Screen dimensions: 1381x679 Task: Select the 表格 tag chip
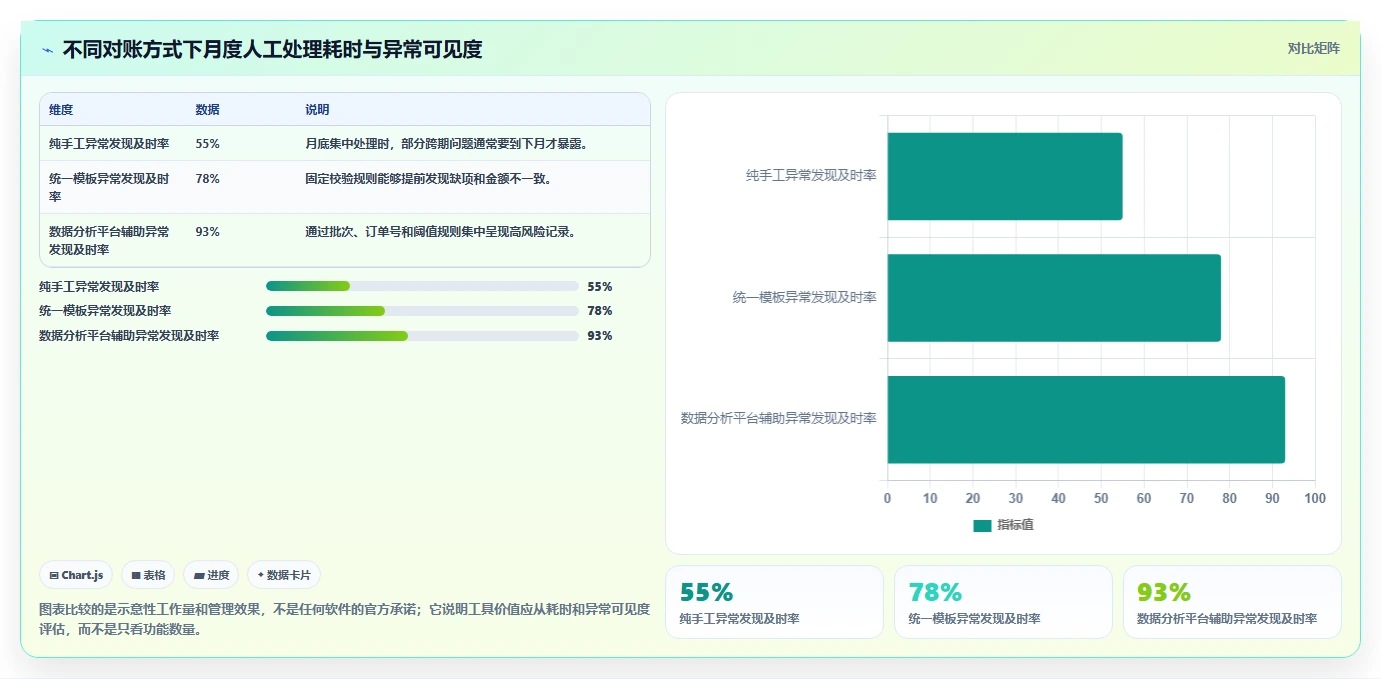coord(148,575)
